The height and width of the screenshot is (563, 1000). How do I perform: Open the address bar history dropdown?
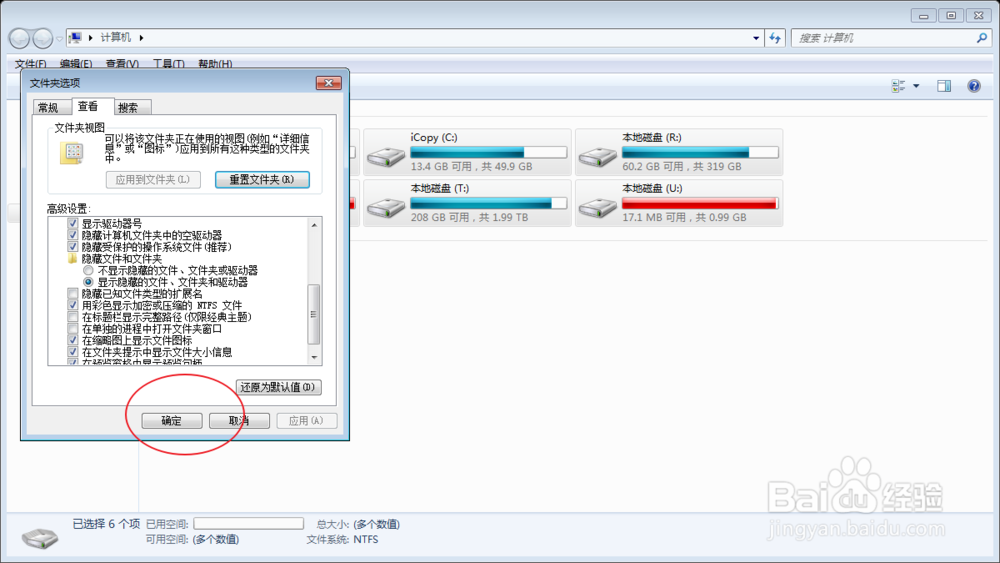[756, 38]
